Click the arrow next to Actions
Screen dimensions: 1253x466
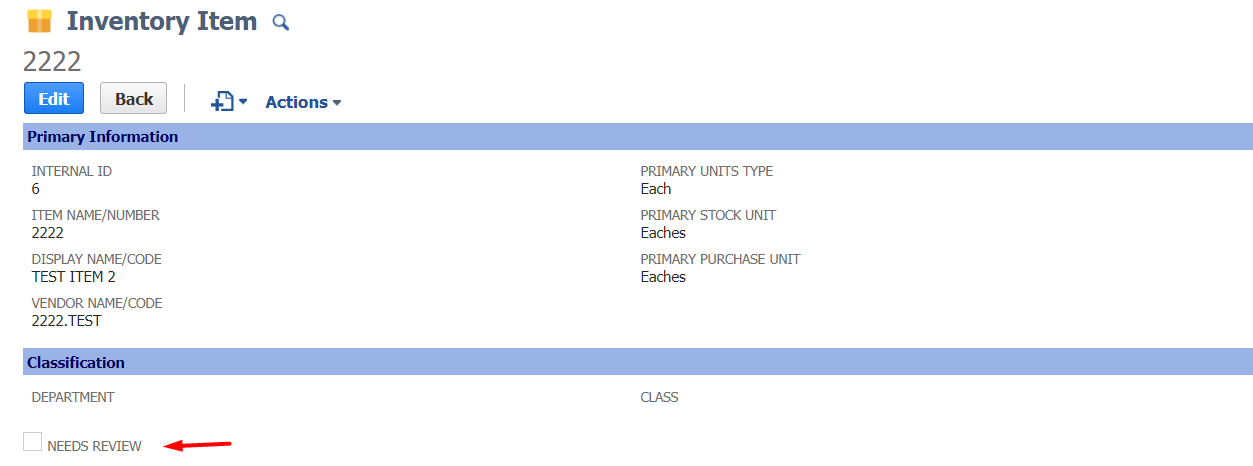point(337,103)
